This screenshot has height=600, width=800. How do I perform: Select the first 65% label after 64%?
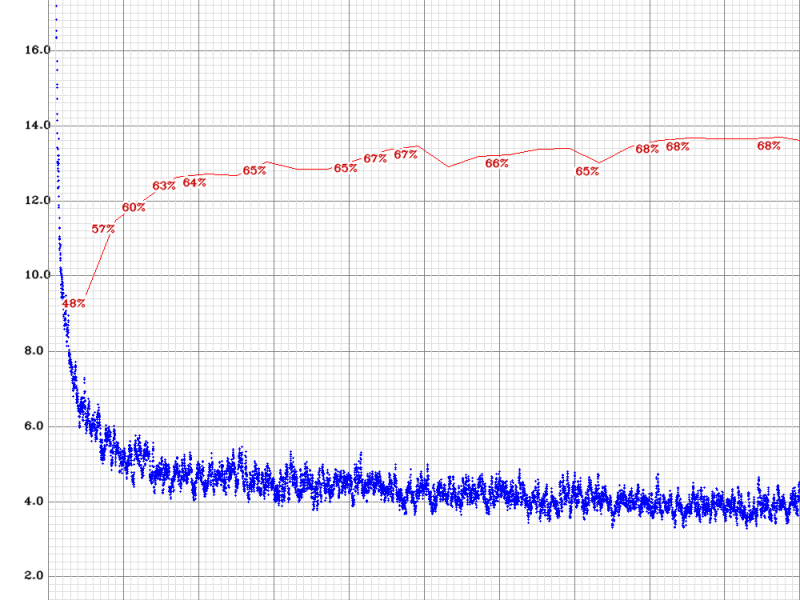click(254, 171)
